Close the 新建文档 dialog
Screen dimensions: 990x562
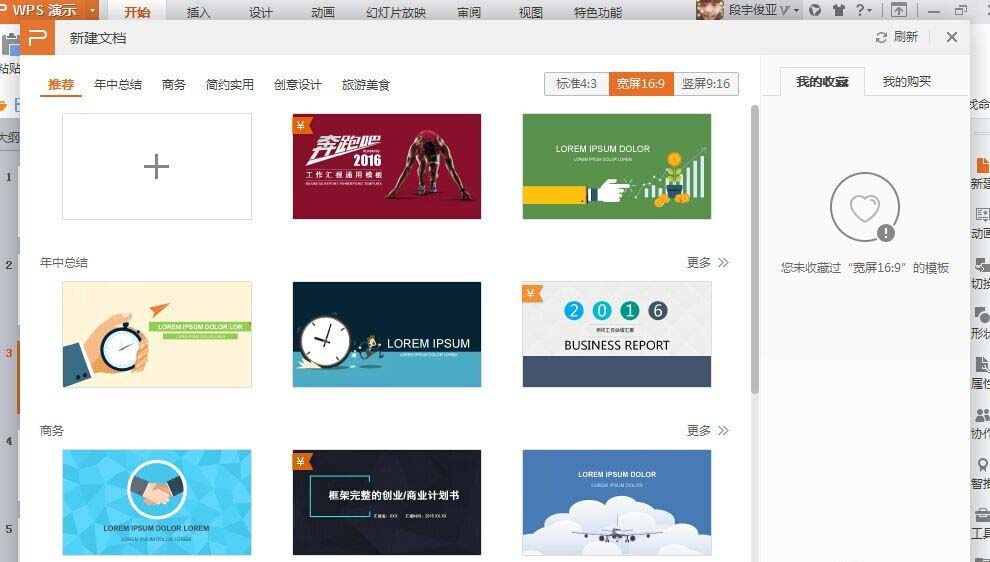(x=952, y=37)
